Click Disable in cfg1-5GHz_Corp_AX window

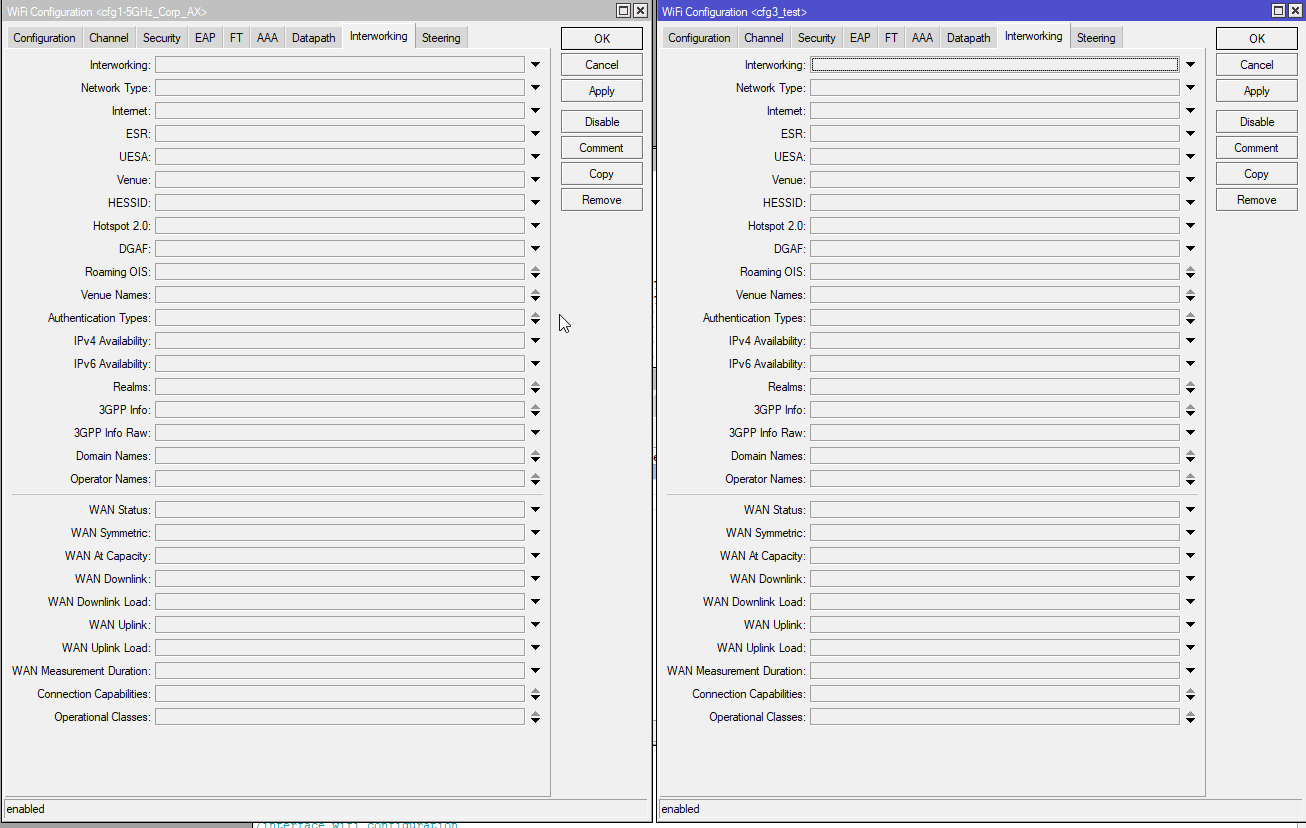[x=602, y=122]
